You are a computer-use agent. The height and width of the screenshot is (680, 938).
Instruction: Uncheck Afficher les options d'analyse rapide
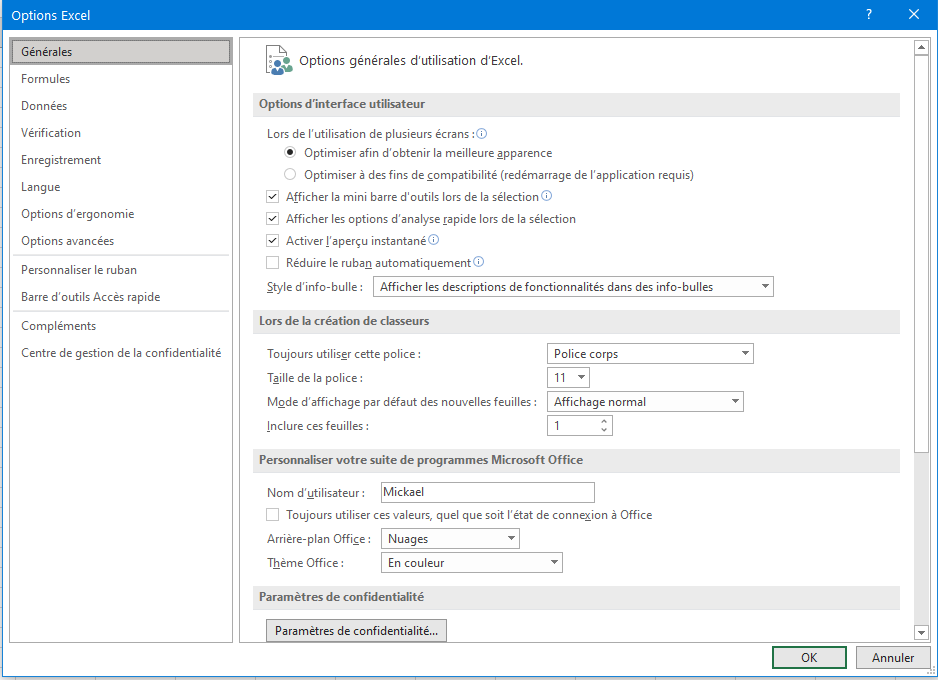pyautogui.click(x=273, y=218)
